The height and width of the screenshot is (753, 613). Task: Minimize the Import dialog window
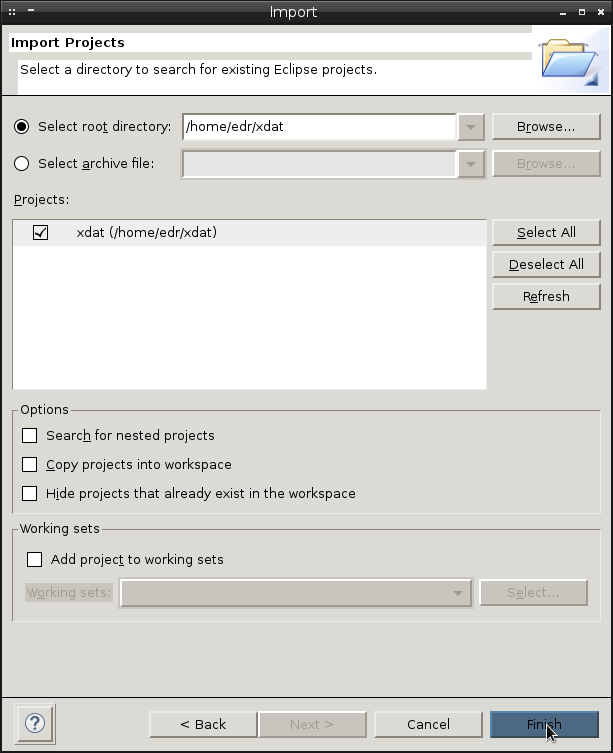563,12
